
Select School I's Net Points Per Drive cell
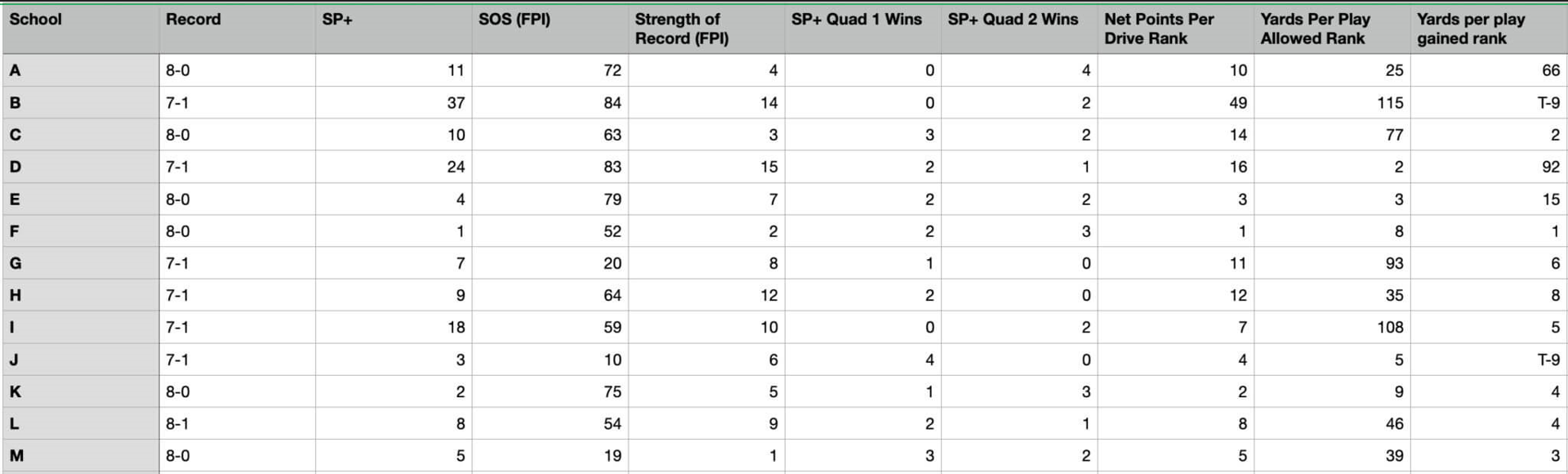(1175, 328)
